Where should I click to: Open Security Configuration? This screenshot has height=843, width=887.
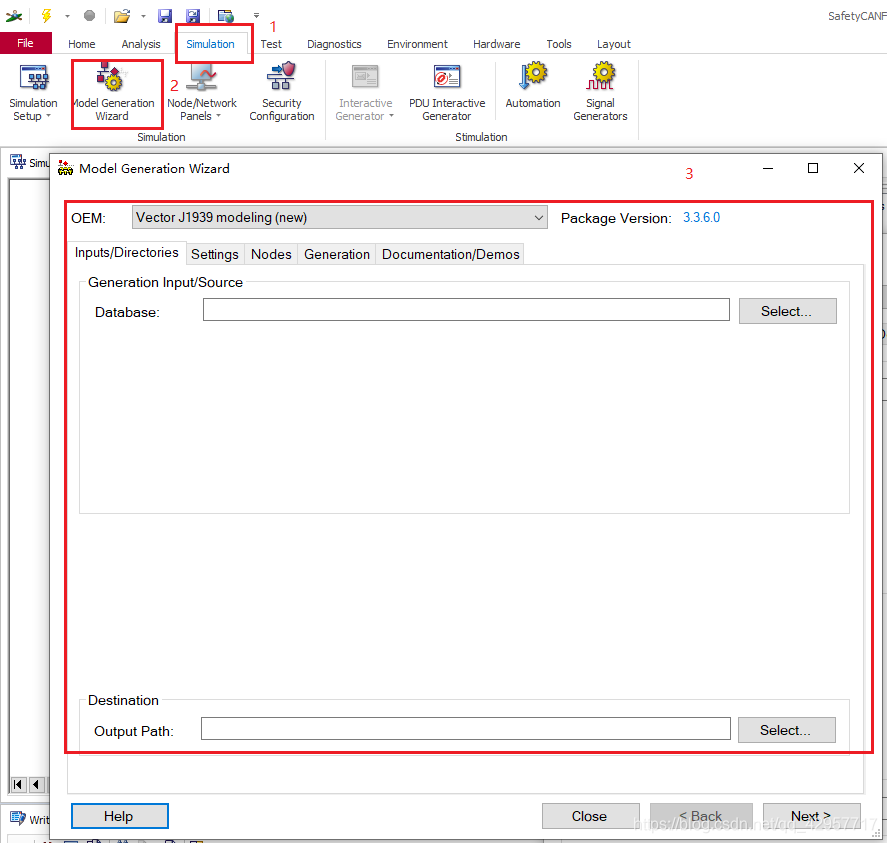coord(281,92)
